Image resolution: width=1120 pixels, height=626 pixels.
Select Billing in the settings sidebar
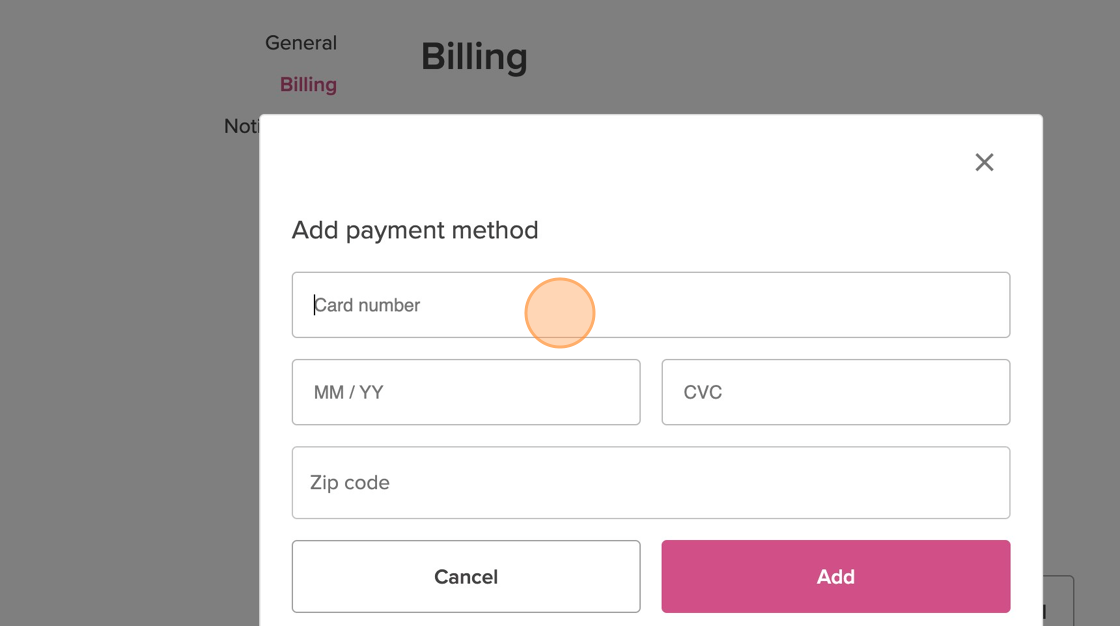(x=308, y=85)
